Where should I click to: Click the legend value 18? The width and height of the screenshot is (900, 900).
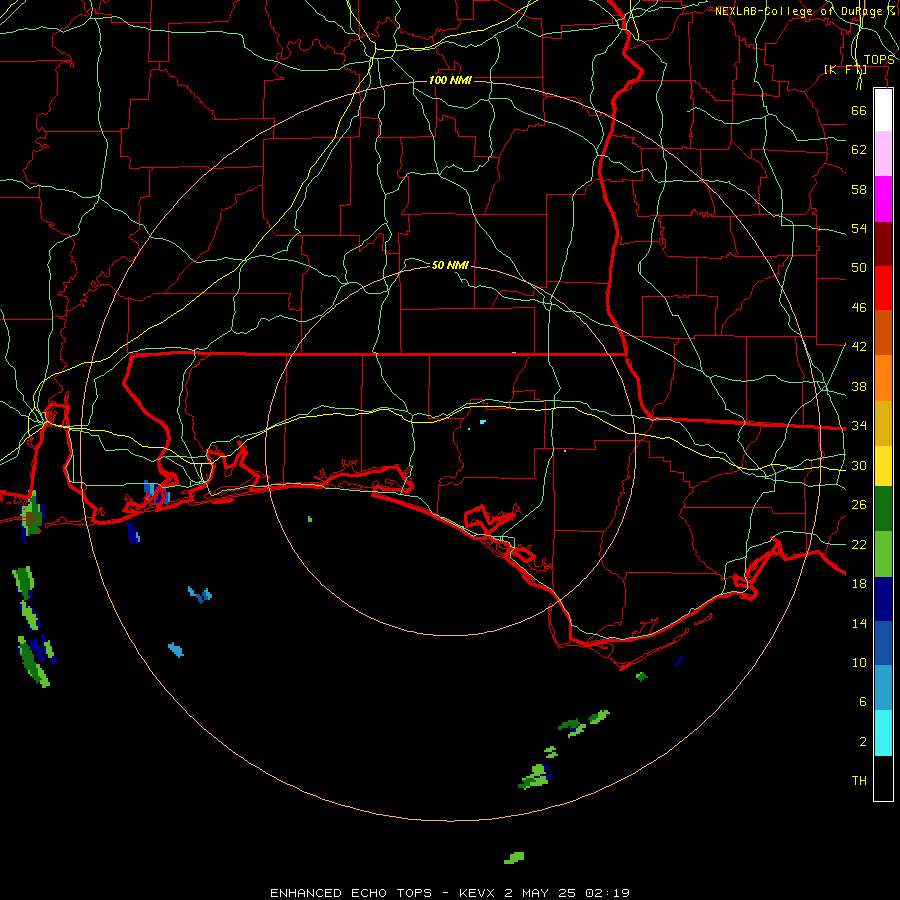tap(859, 584)
